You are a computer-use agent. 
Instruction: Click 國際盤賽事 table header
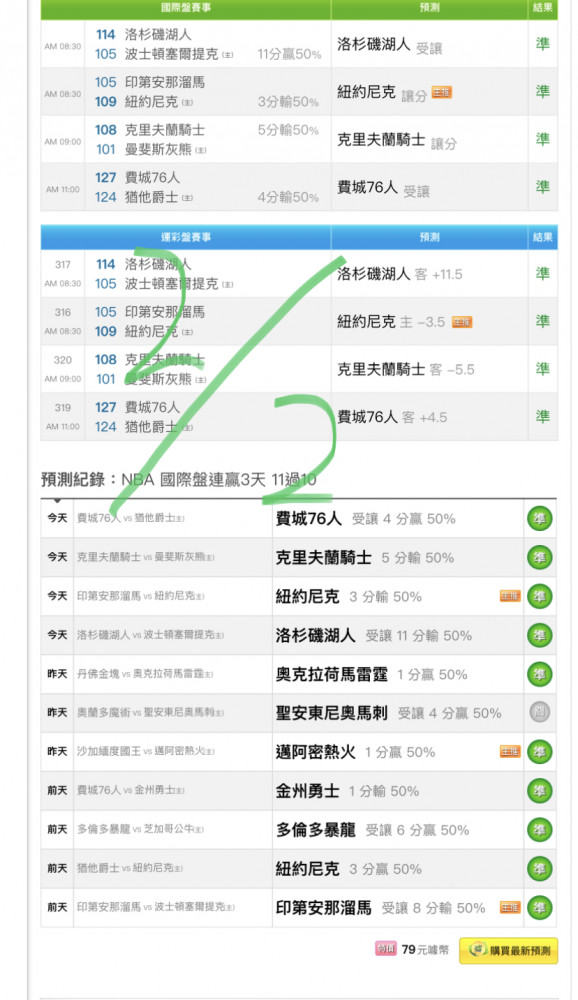pyautogui.click(x=186, y=8)
